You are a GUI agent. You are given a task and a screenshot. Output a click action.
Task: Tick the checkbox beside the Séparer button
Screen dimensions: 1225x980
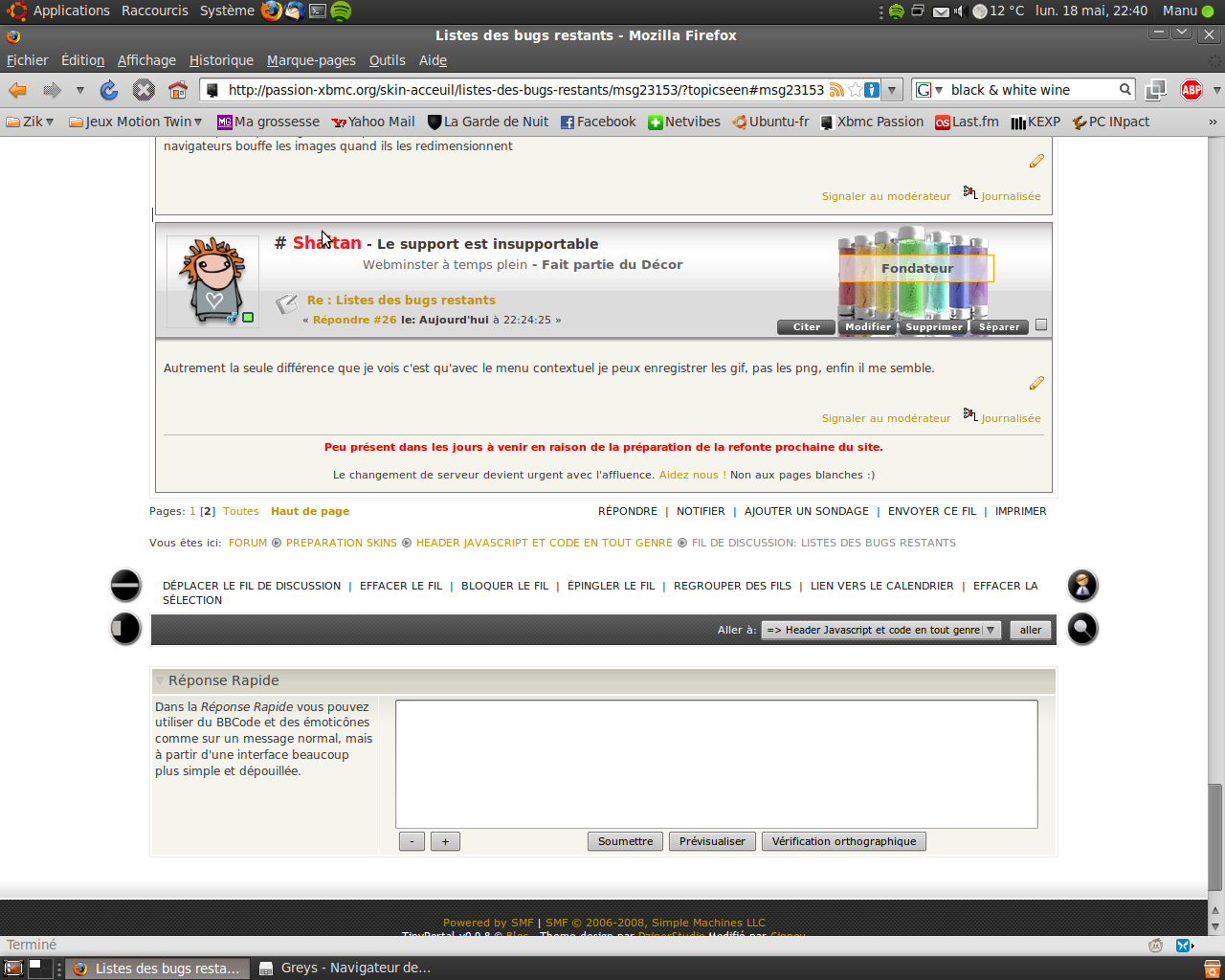click(1041, 325)
